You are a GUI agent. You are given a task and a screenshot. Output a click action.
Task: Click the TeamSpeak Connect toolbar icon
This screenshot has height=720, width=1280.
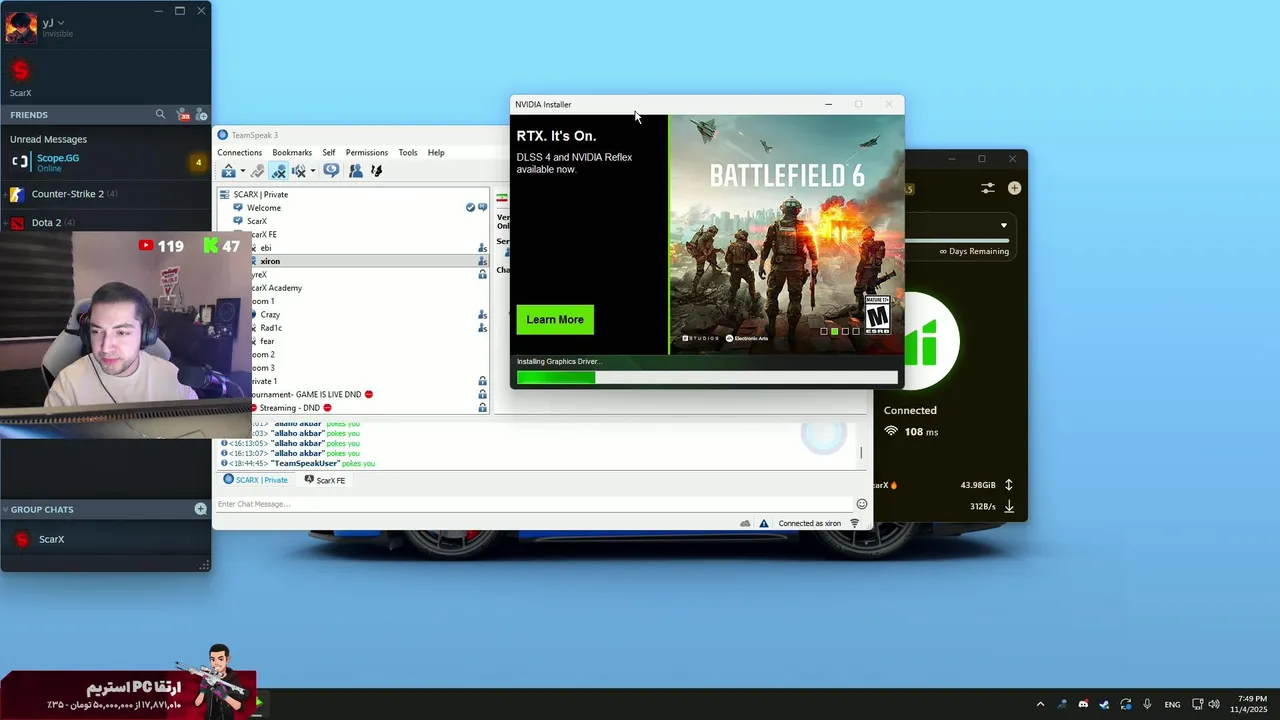tap(229, 171)
